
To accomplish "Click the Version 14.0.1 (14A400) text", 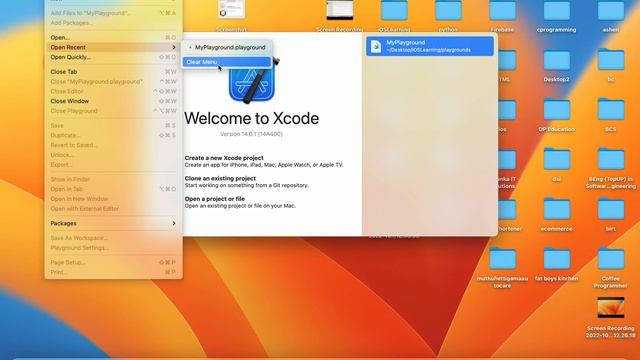I will 251,134.
